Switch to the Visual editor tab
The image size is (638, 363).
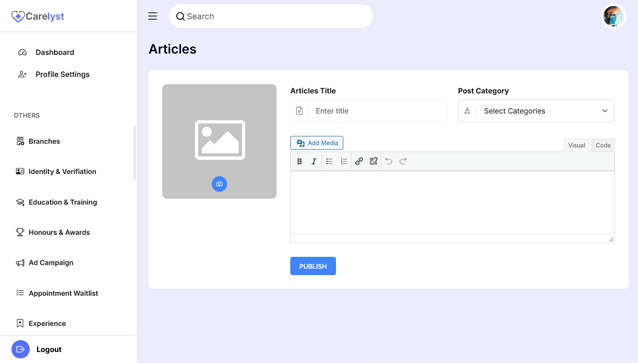click(577, 145)
